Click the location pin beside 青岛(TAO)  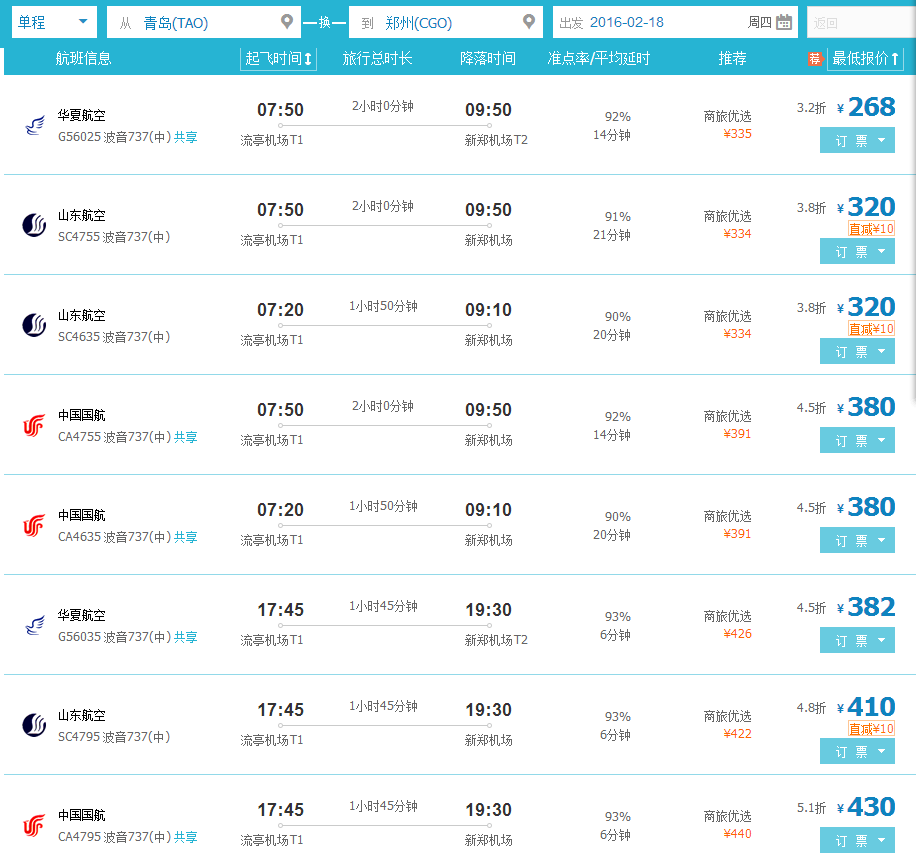287,20
